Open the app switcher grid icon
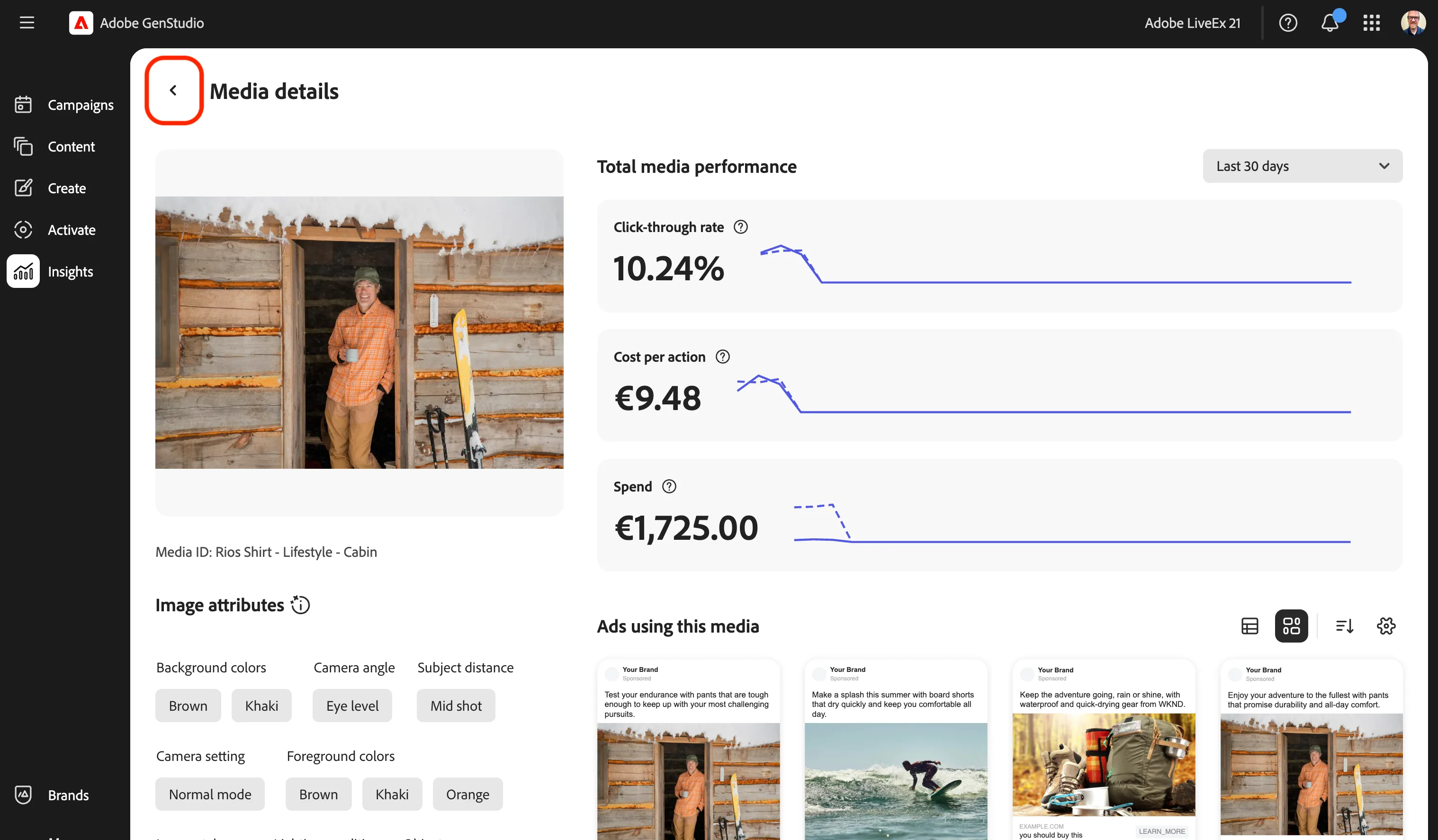 (x=1371, y=23)
